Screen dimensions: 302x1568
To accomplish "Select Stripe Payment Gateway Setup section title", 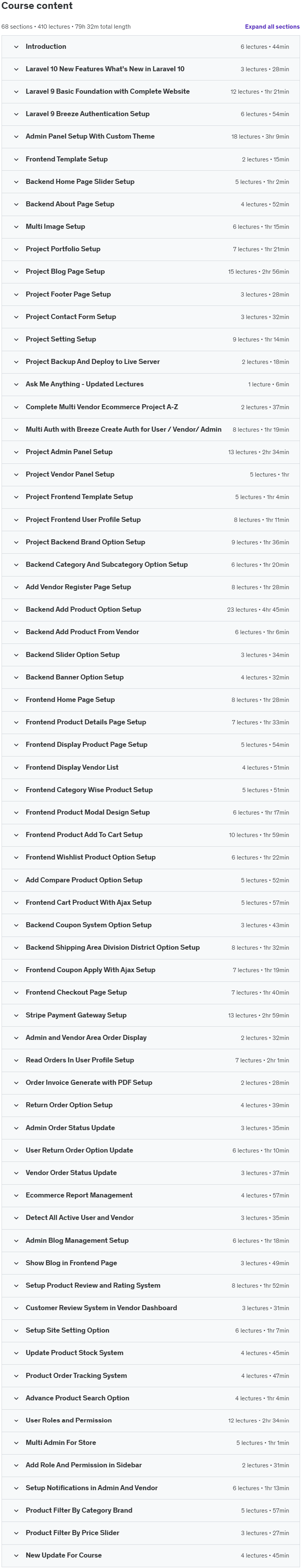I will tap(76, 1015).
